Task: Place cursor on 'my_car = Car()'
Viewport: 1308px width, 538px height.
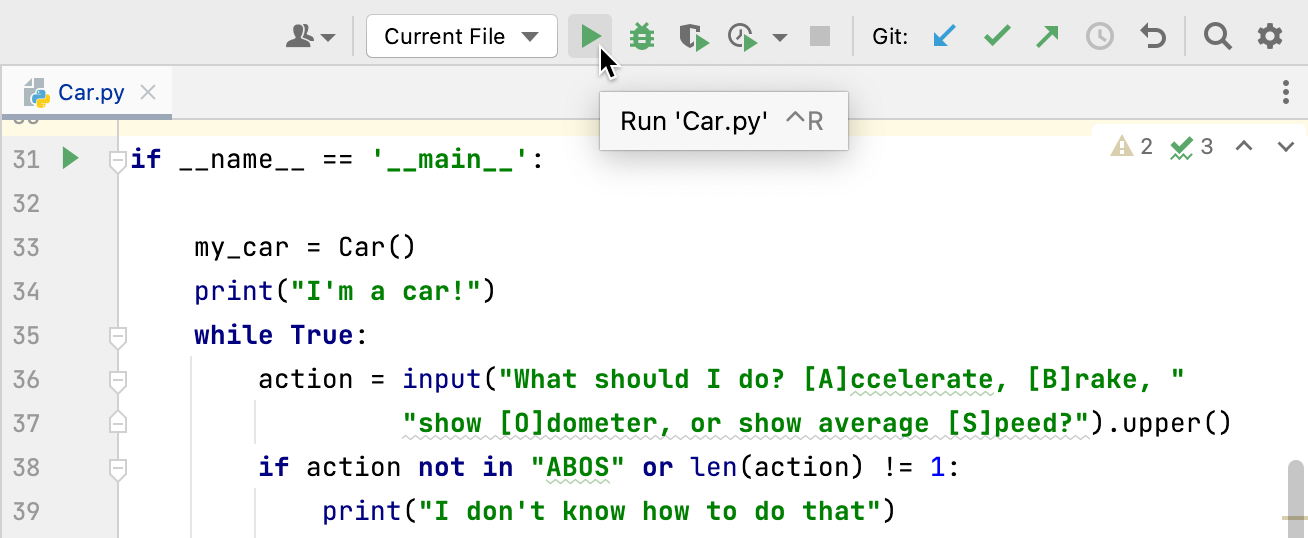Action: (305, 247)
